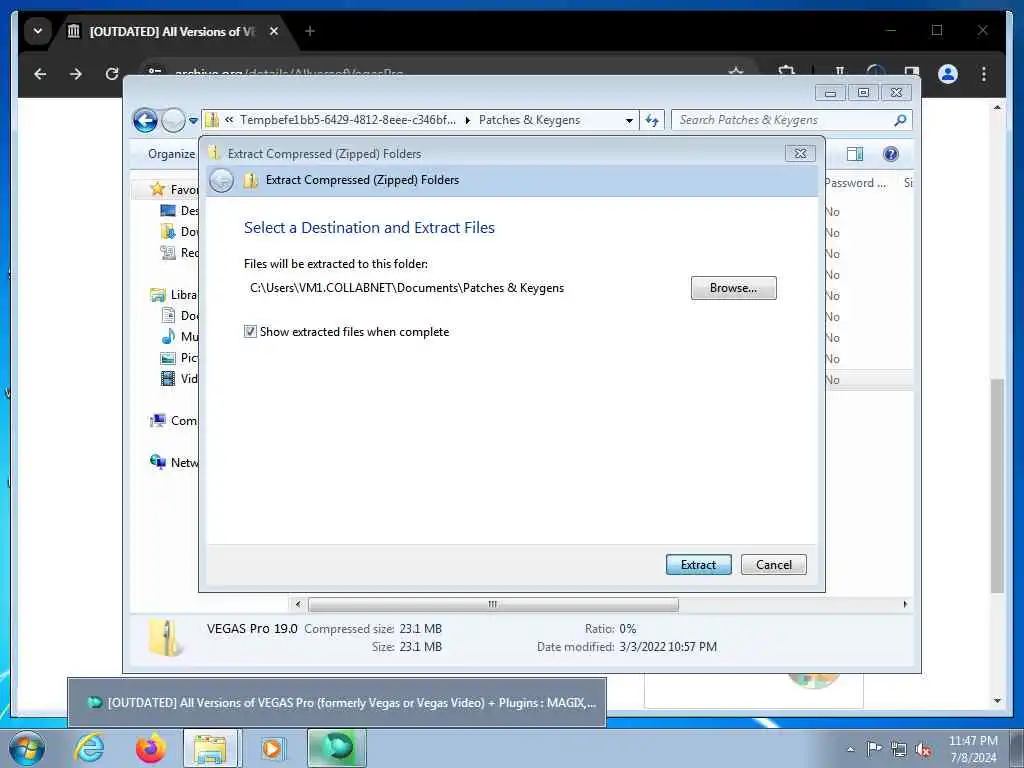Open Chrome's tab search dropdown
The image size is (1024, 768).
coord(38,31)
